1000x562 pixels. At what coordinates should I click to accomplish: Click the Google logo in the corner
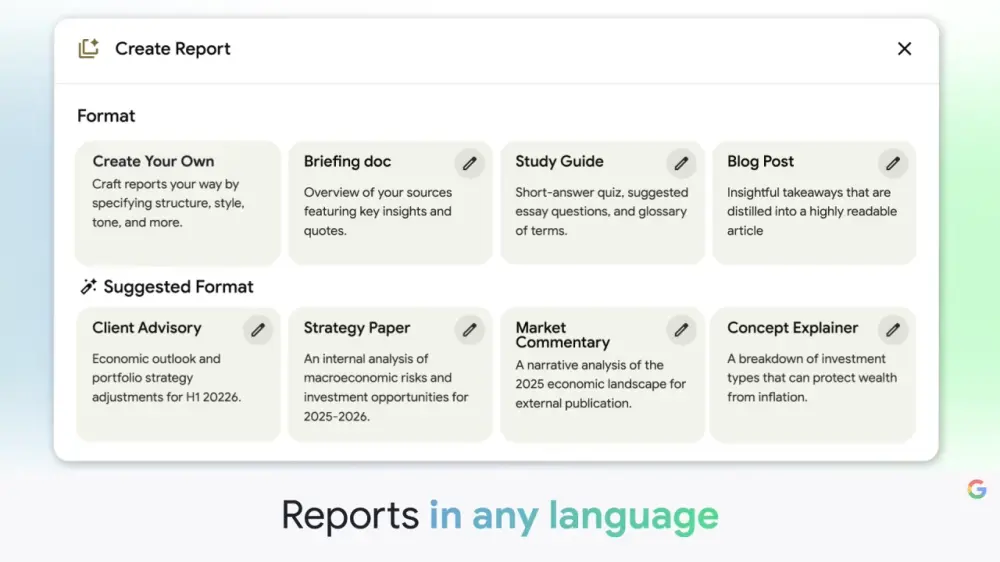[x=977, y=489]
